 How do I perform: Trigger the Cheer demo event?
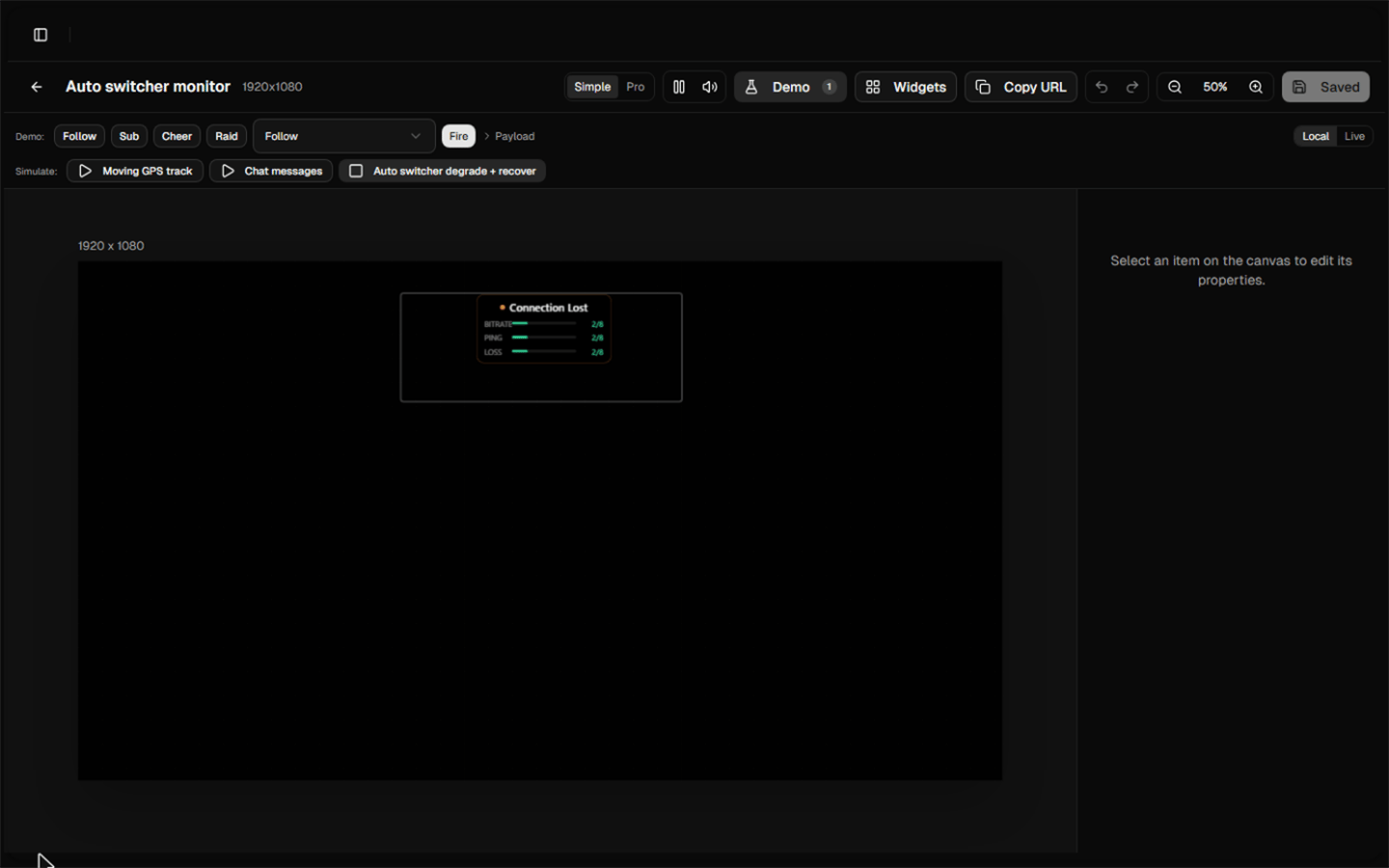click(x=177, y=136)
